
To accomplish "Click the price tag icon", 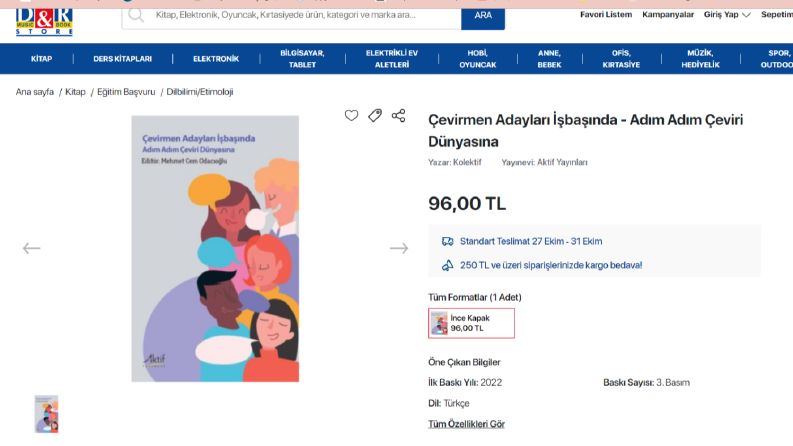I will point(375,115).
